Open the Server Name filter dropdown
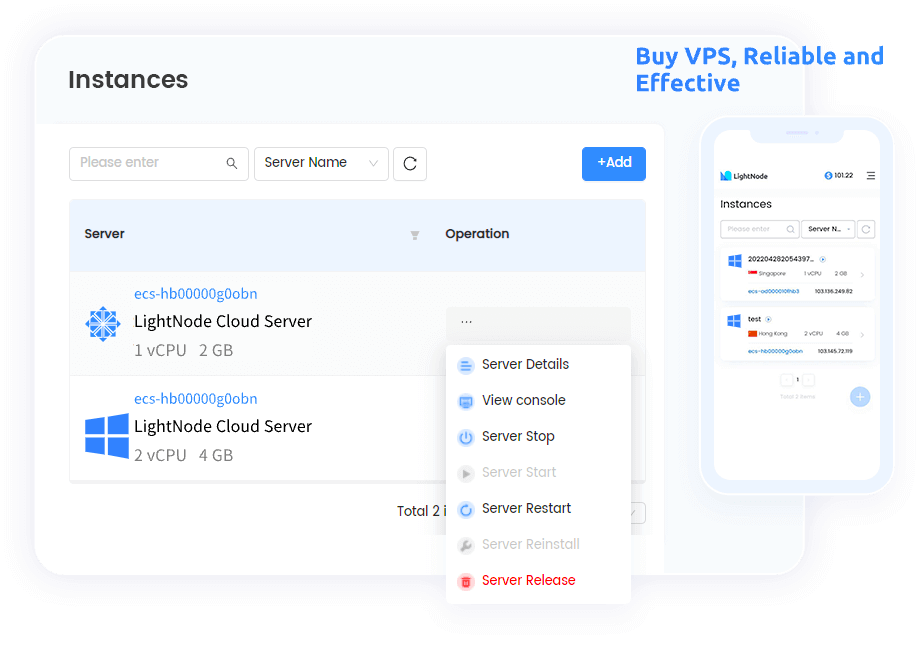The width and height of the screenshot is (920, 651). coord(321,163)
